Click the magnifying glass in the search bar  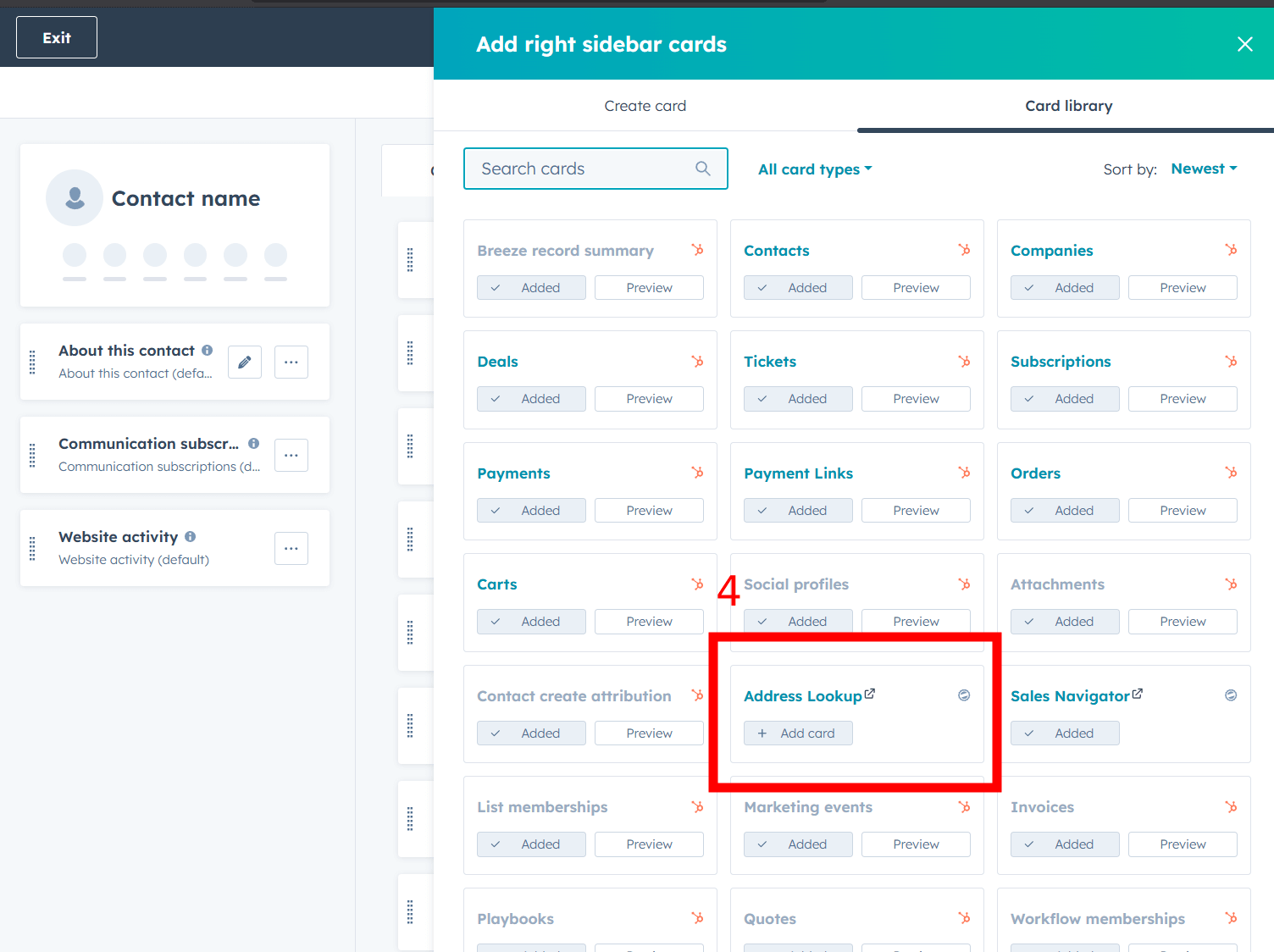click(702, 169)
